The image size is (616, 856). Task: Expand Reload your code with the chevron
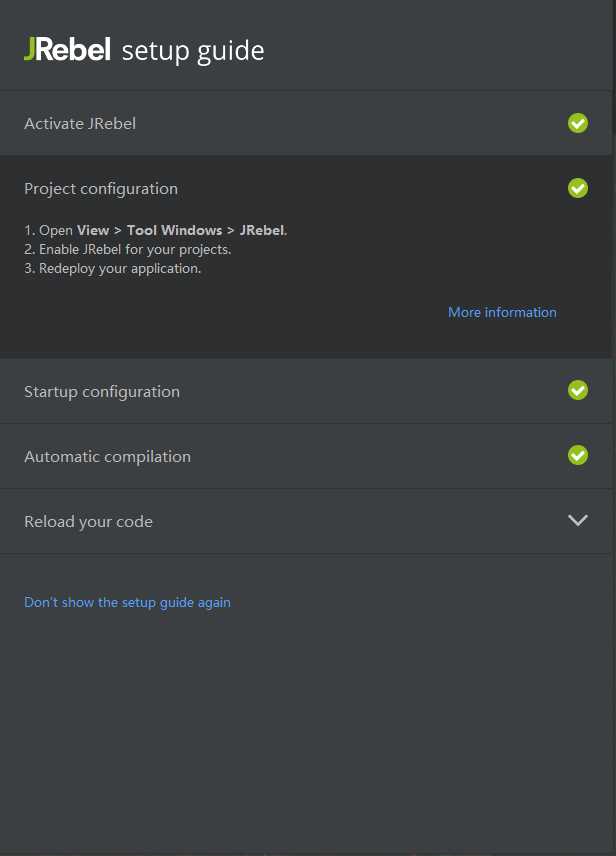click(578, 520)
